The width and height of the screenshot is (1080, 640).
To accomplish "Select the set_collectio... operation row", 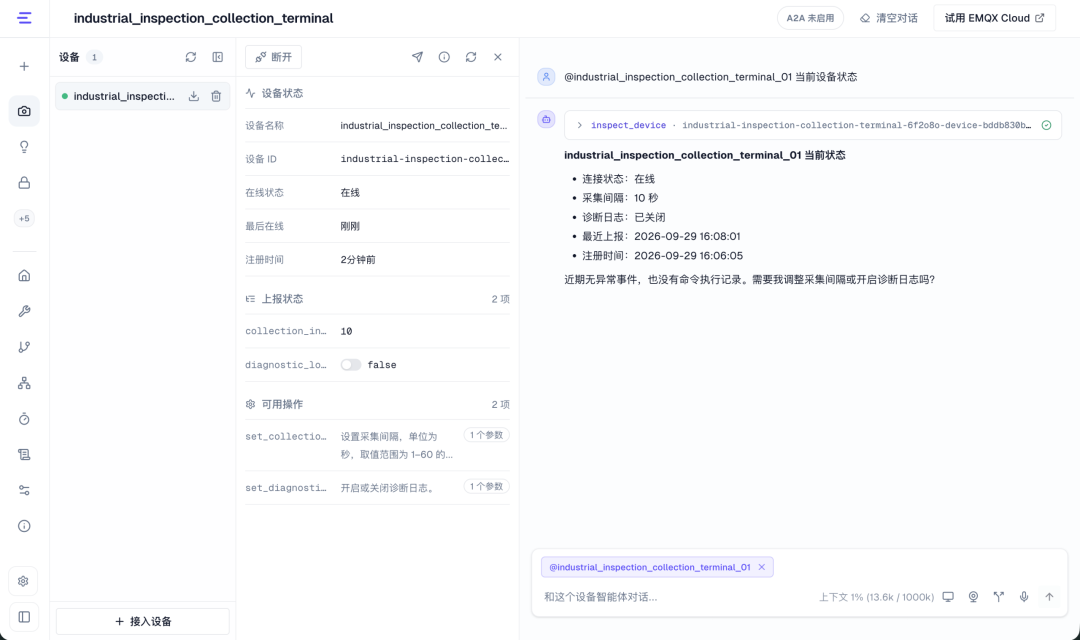I will tap(377, 445).
